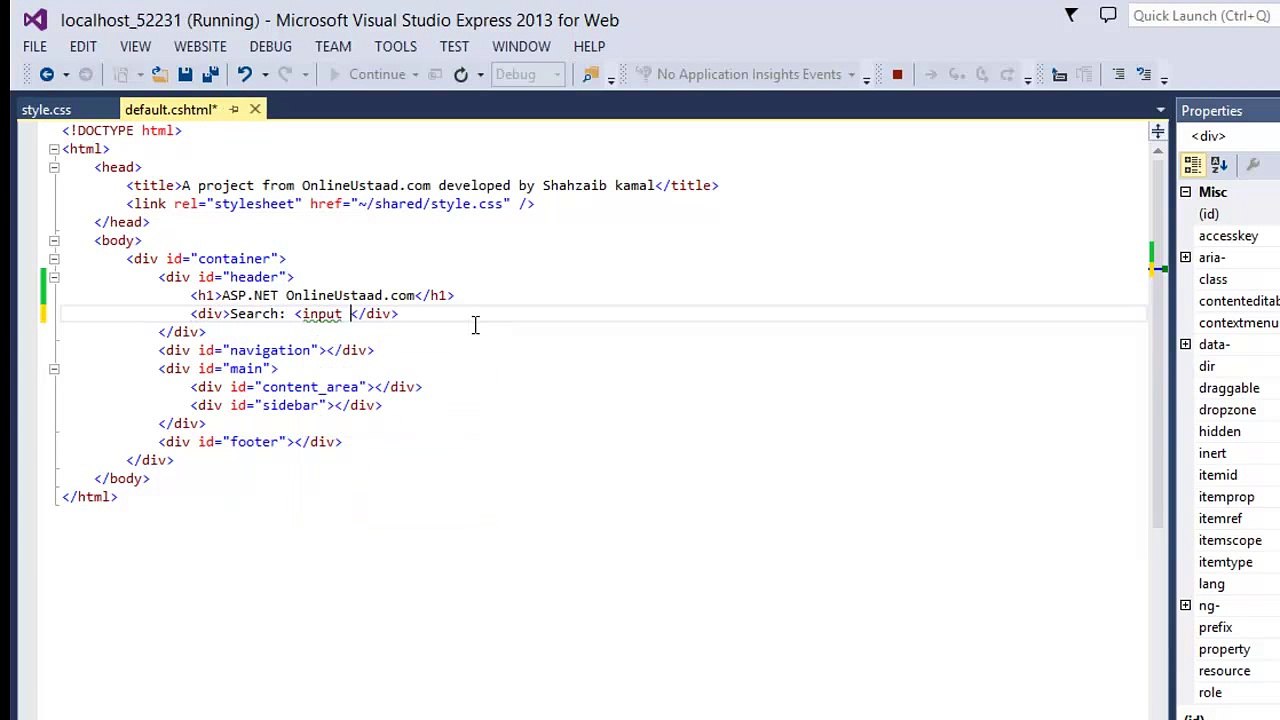The image size is (1280, 720).
Task: Stop debugging with the red square icon
Action: pyautogui.click(x=897, y=74)
